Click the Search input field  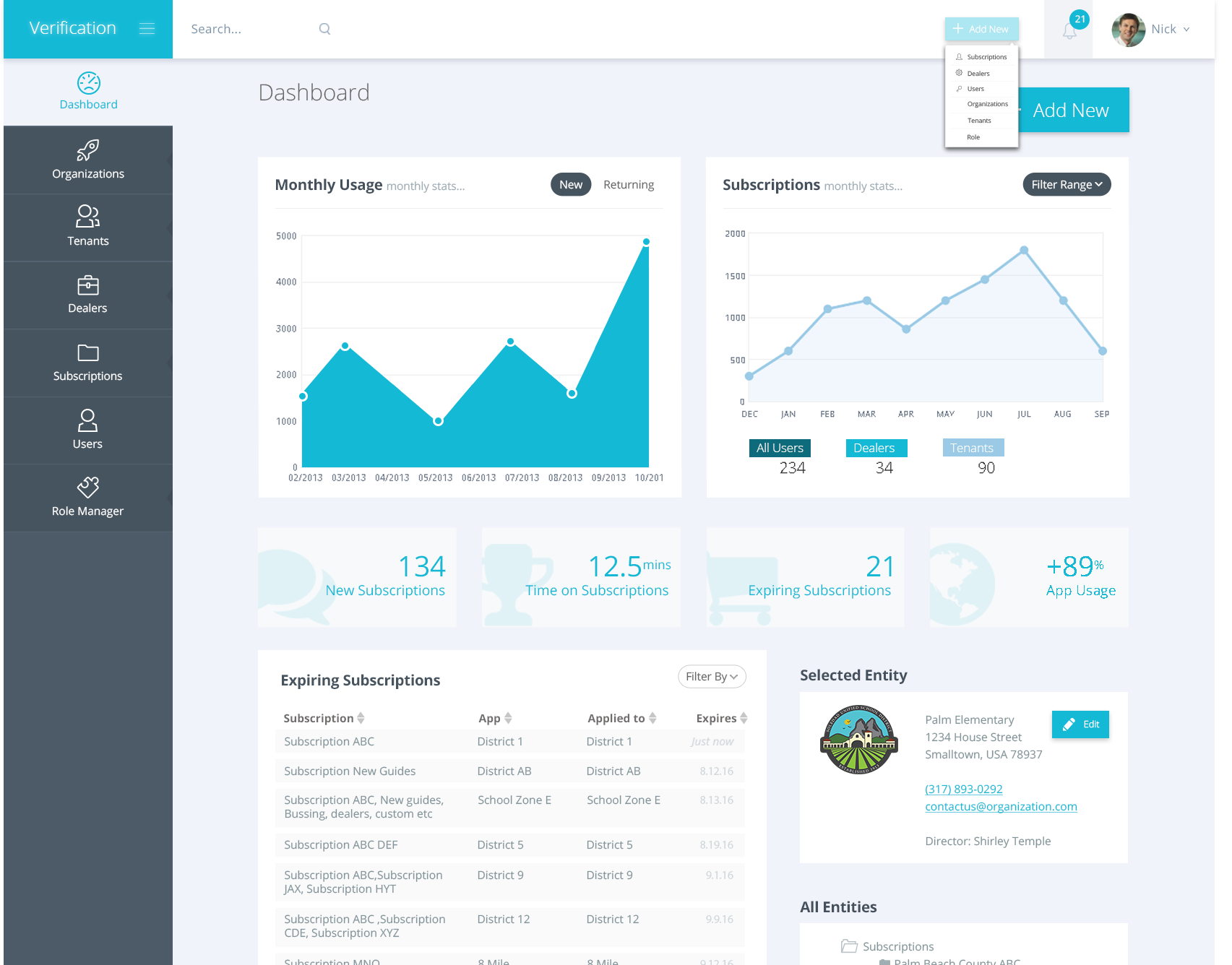tap(249, 29)
